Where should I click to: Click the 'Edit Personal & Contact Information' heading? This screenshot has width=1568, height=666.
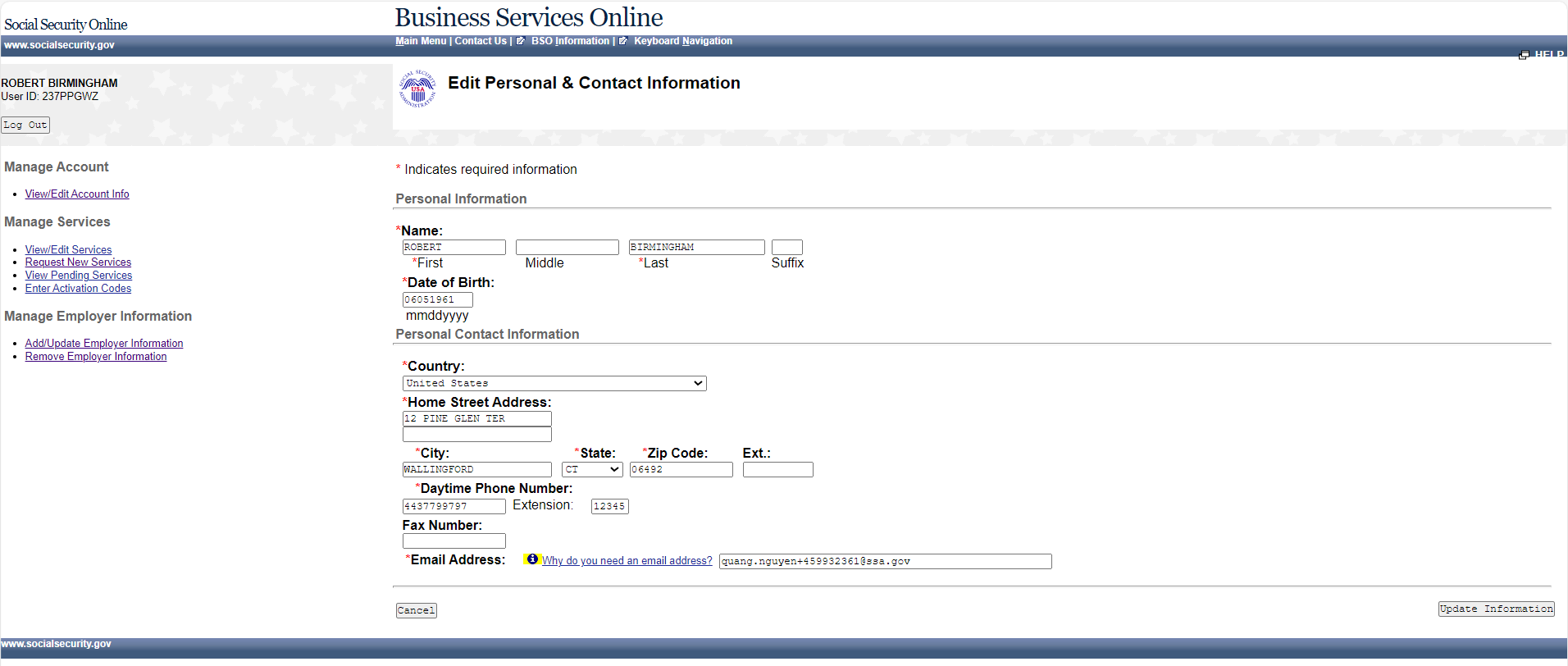pos(594,83)
